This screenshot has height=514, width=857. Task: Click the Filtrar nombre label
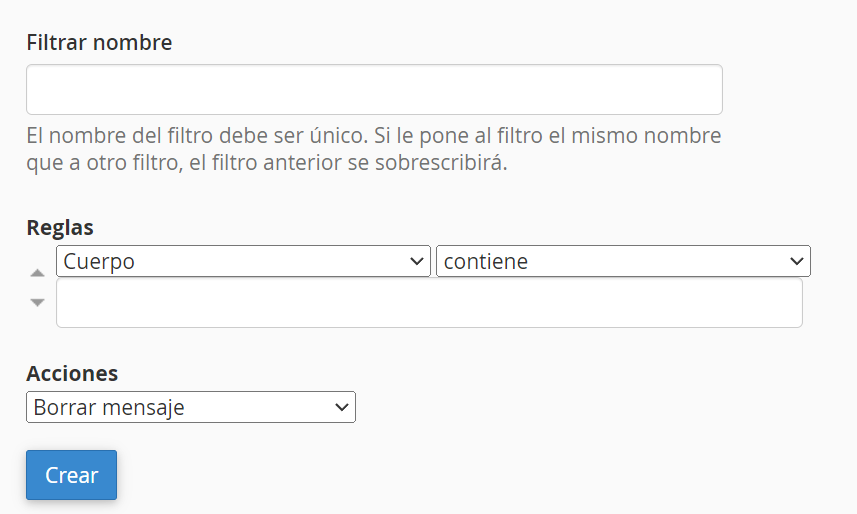(x=99, y=43)
